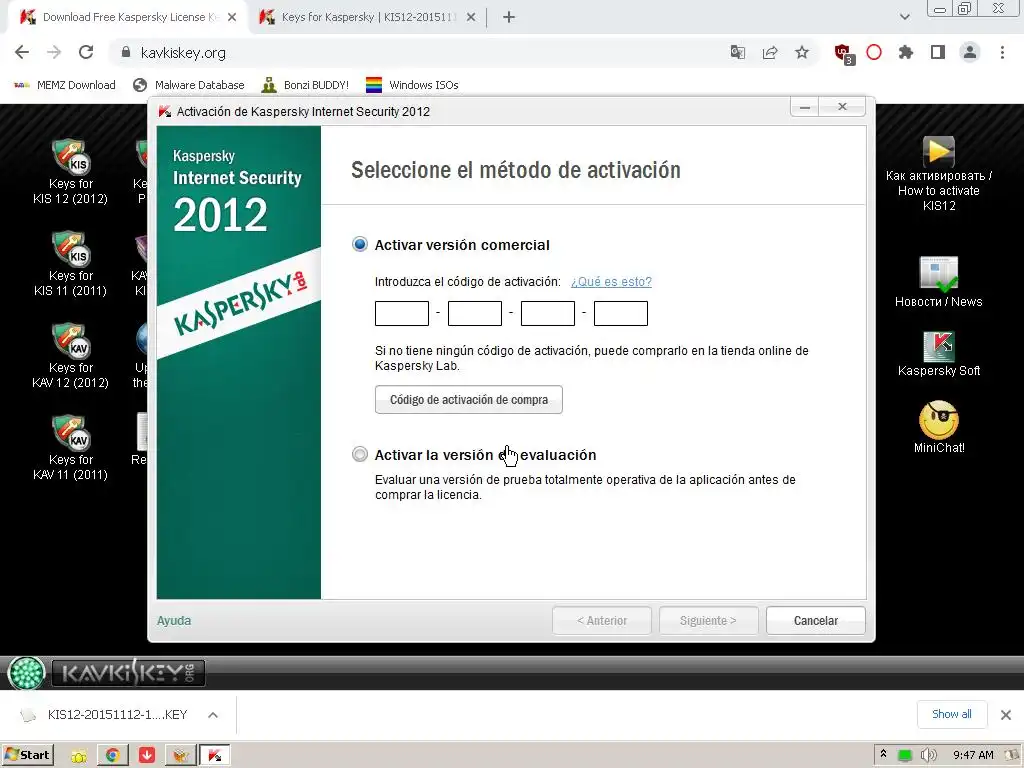Click the browser forward arrow
Viewport: 1024px width, 768px height.
coord(54,52)
